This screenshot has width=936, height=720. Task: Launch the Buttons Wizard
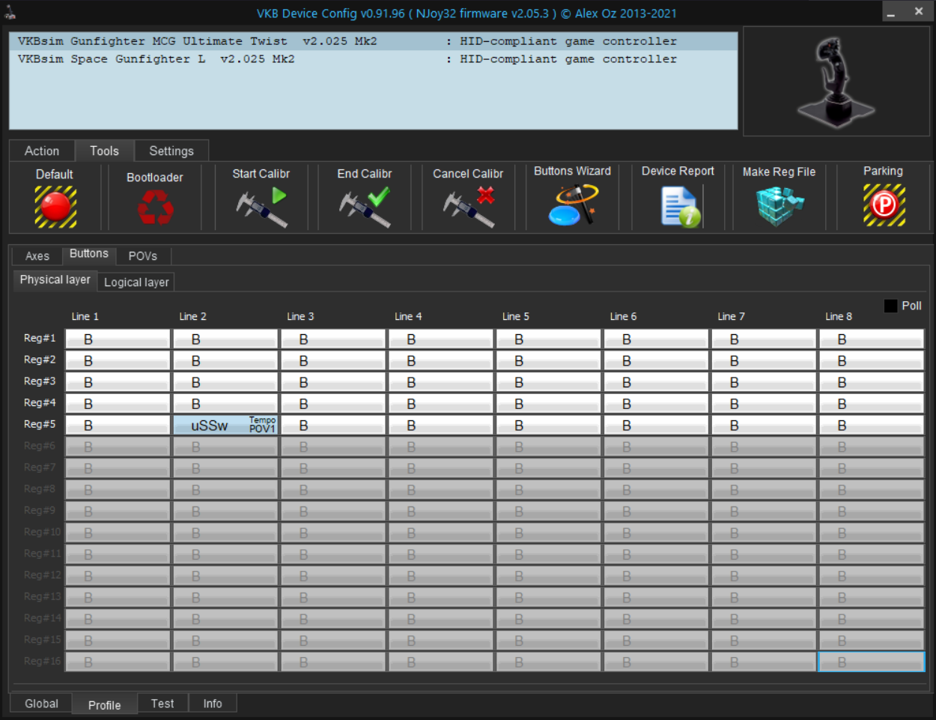point(572,204)
